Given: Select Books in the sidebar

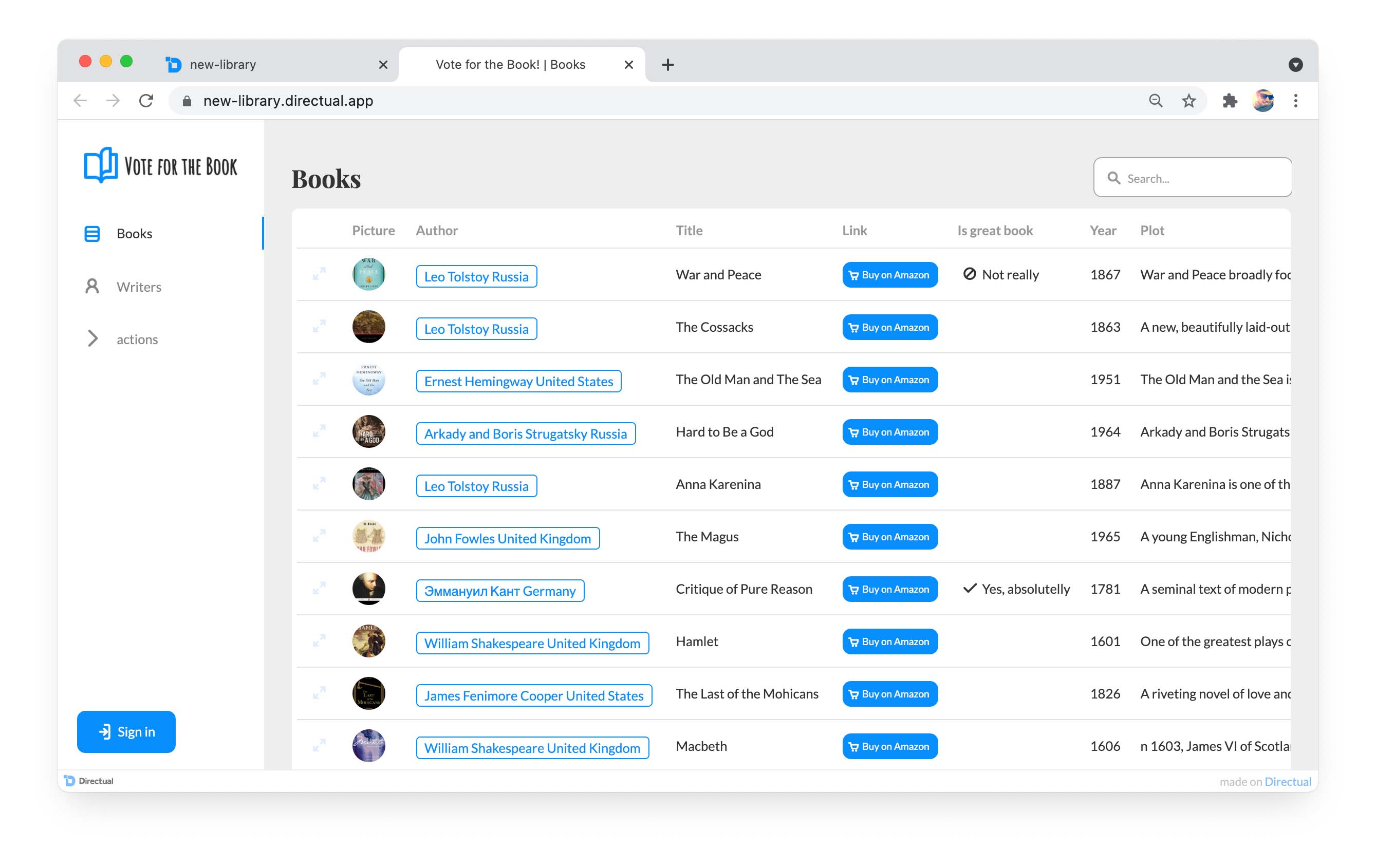Looking at the screenshot, I should tap(134, 234).
